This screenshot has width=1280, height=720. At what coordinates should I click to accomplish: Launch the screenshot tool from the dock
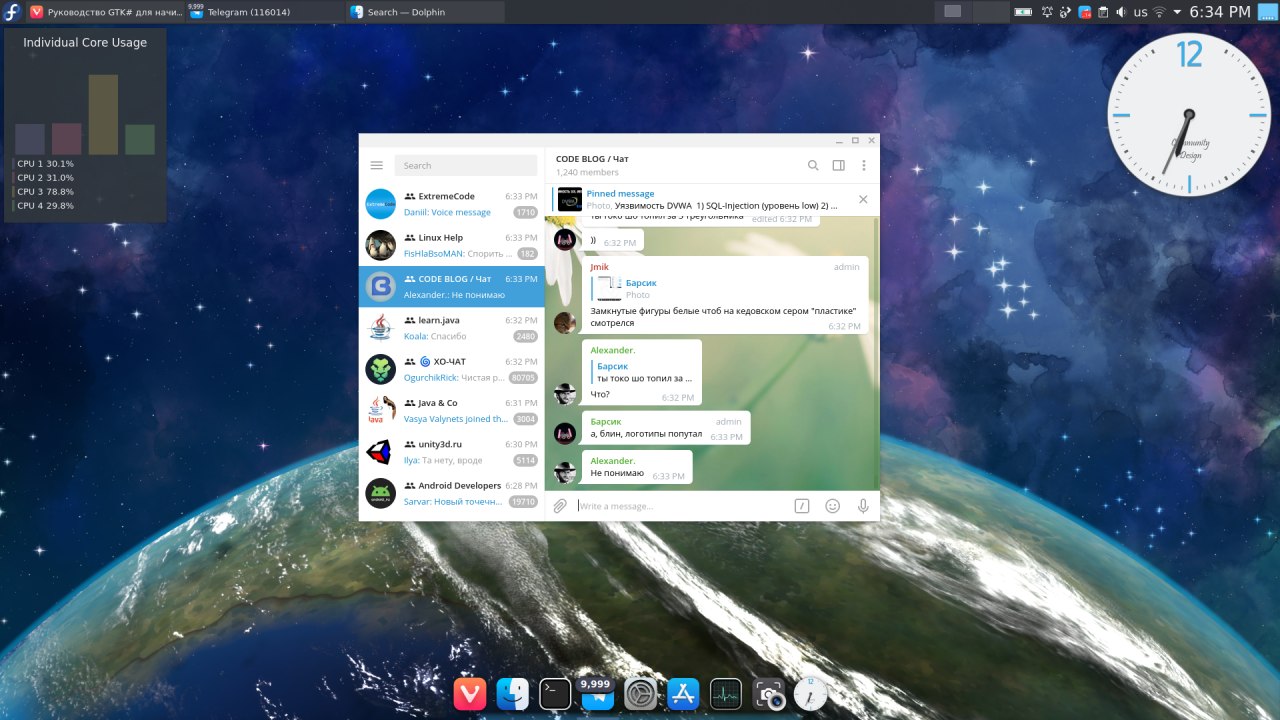tap(768, 694)
